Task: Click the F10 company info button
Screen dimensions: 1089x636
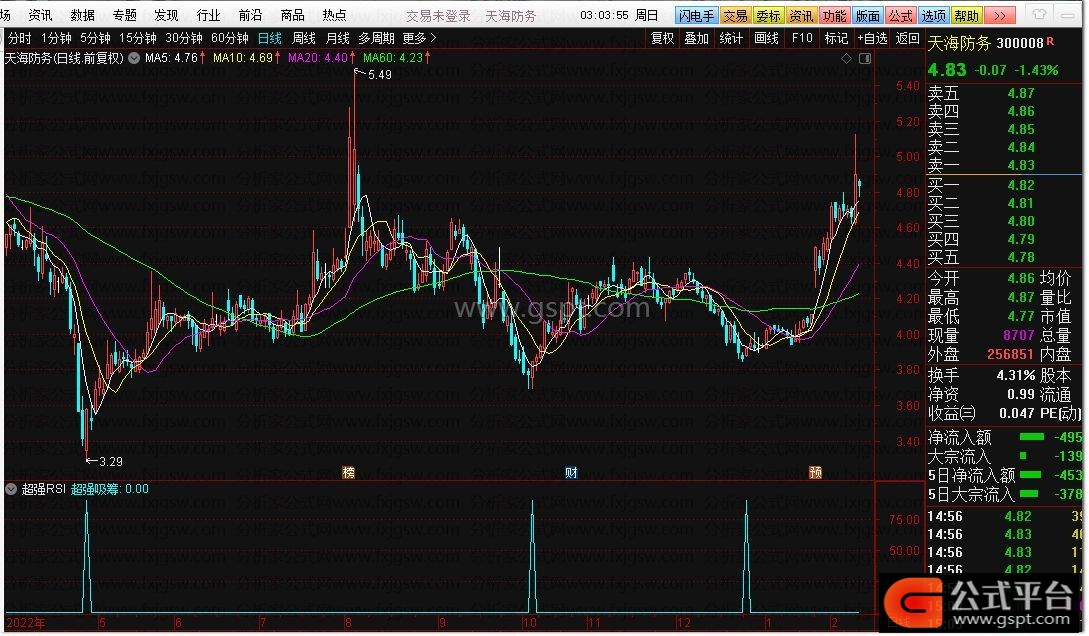Action: pyautogui.click(x=802, y=38)
